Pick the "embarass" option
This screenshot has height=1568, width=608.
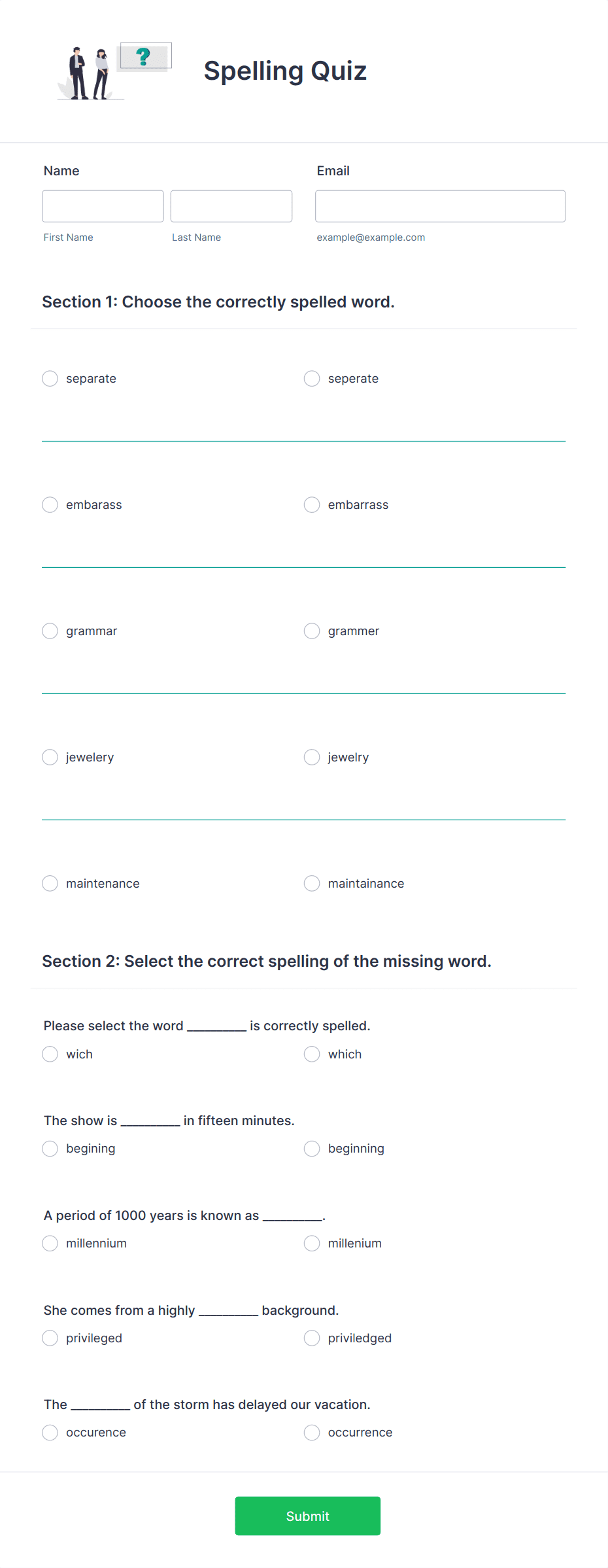50,504
